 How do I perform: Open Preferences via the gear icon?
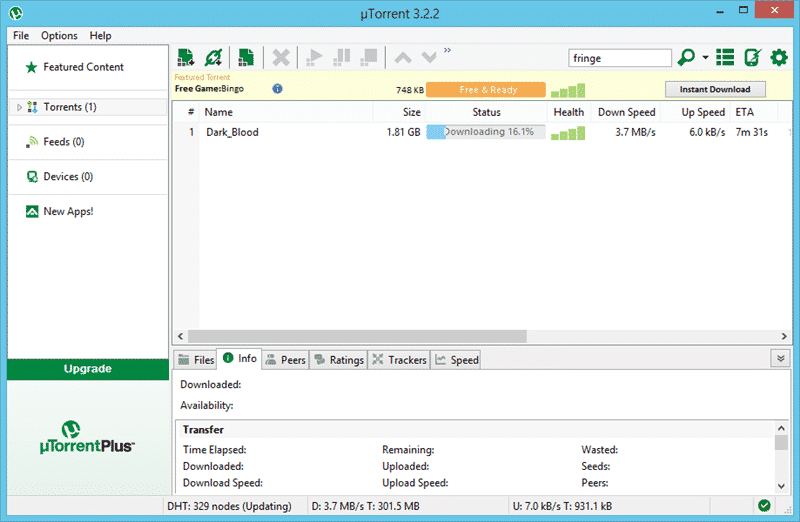779,58
